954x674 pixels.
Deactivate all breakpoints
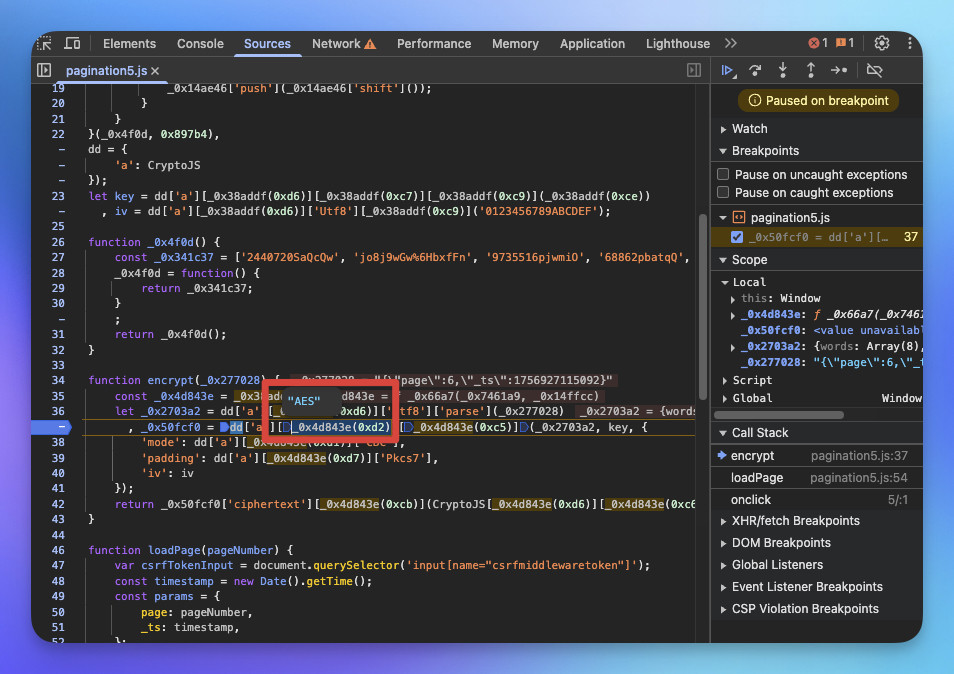[874, 71]
